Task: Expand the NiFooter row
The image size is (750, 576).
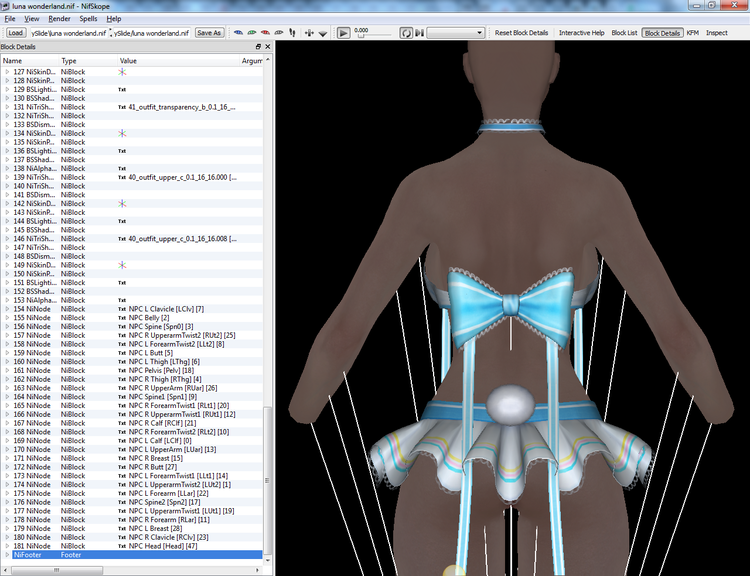Action: [7, 555]
